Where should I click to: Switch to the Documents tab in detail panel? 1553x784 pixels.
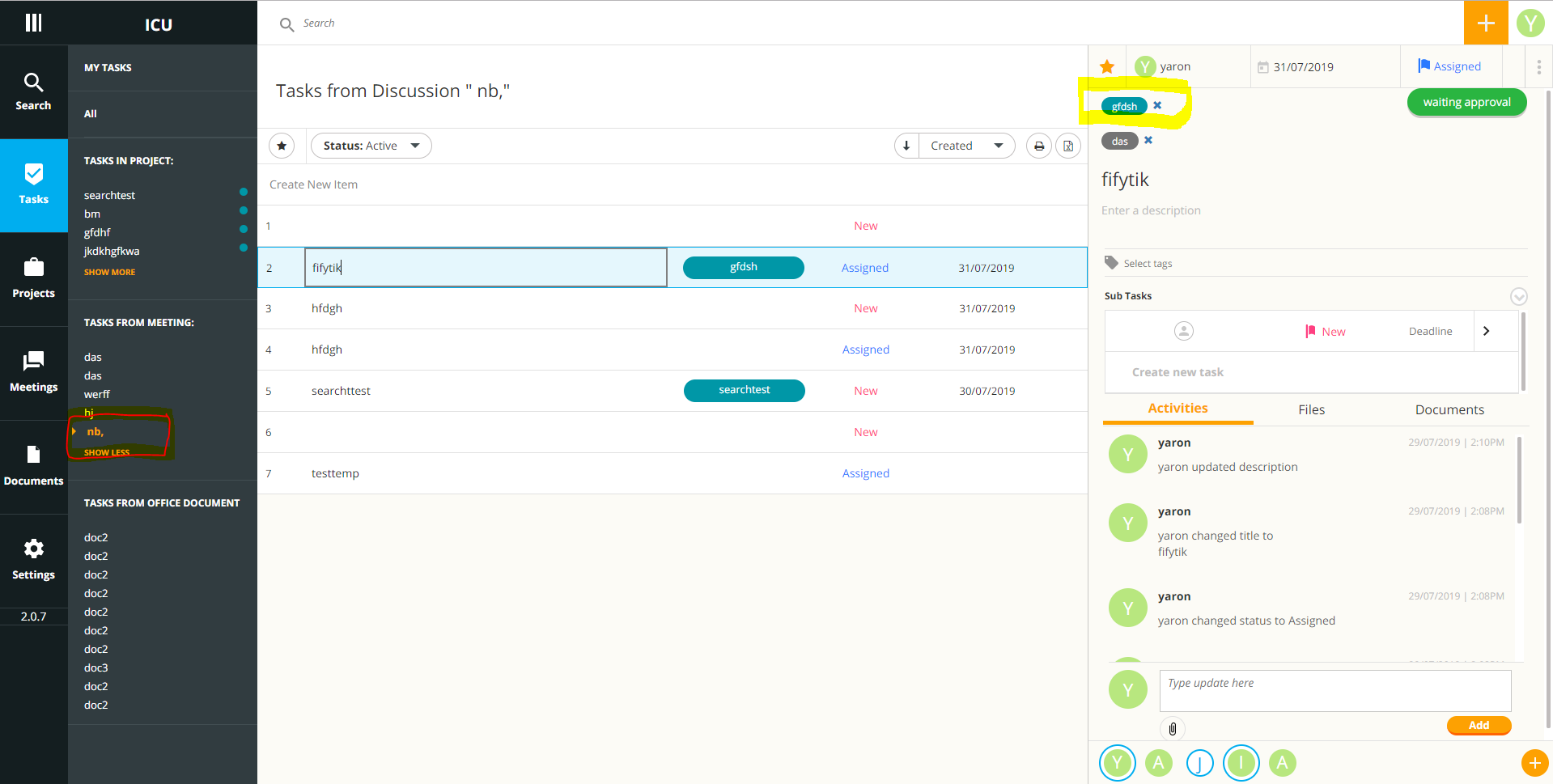1449,409
